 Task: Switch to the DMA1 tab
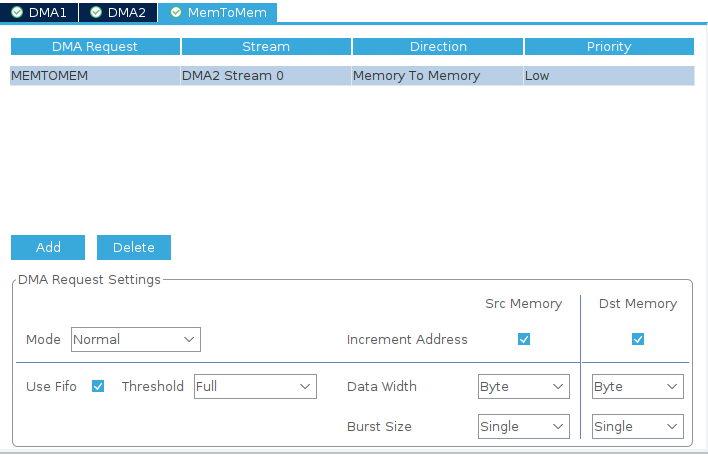[x=40, y=13]
